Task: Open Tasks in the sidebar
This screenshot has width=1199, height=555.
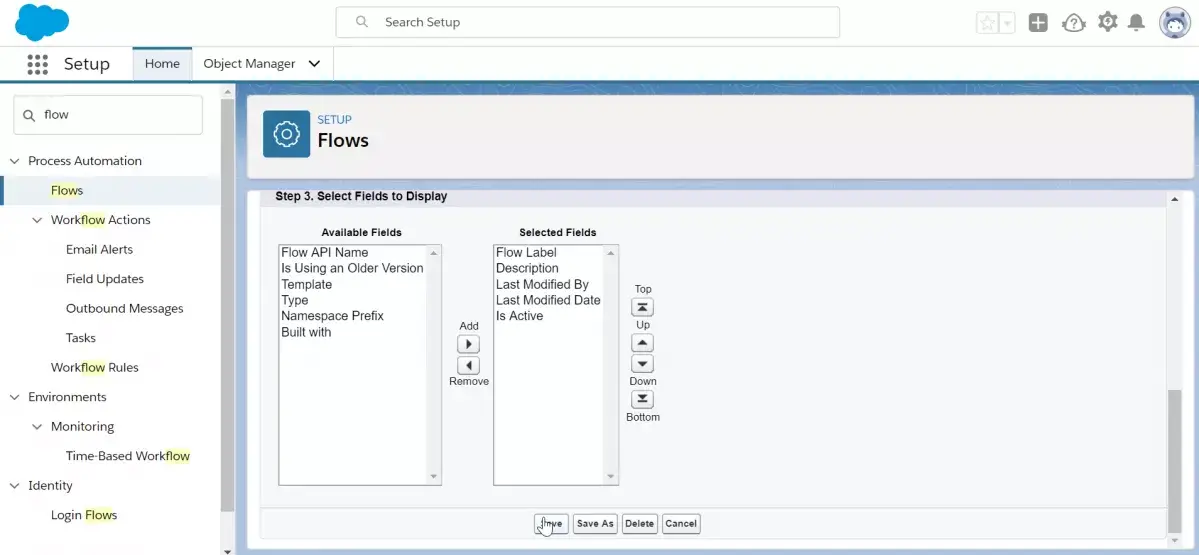Action: [80, 338]
